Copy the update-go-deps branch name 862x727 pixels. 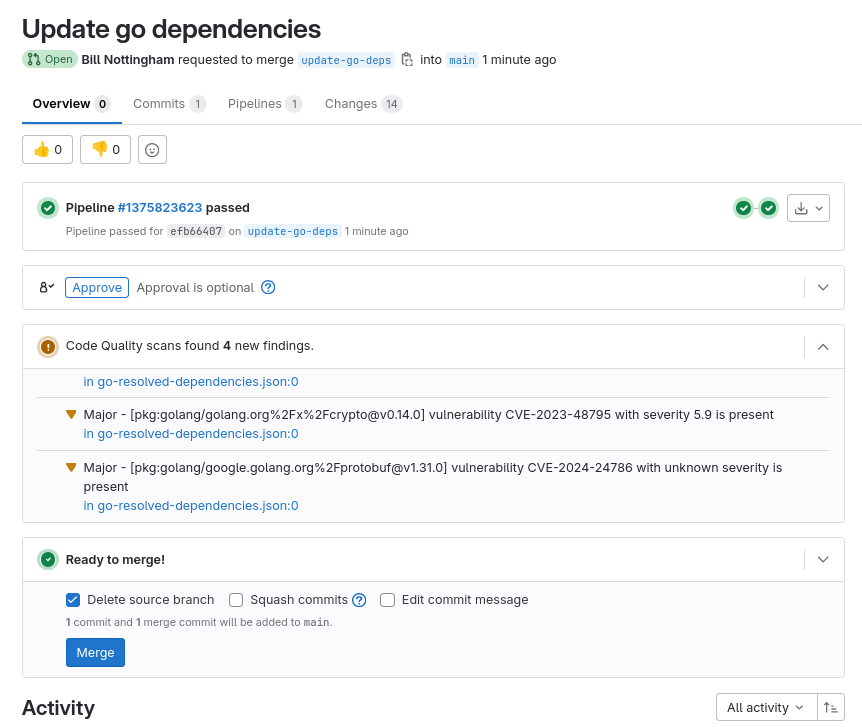pyautogui.click(x=407, y=59)
